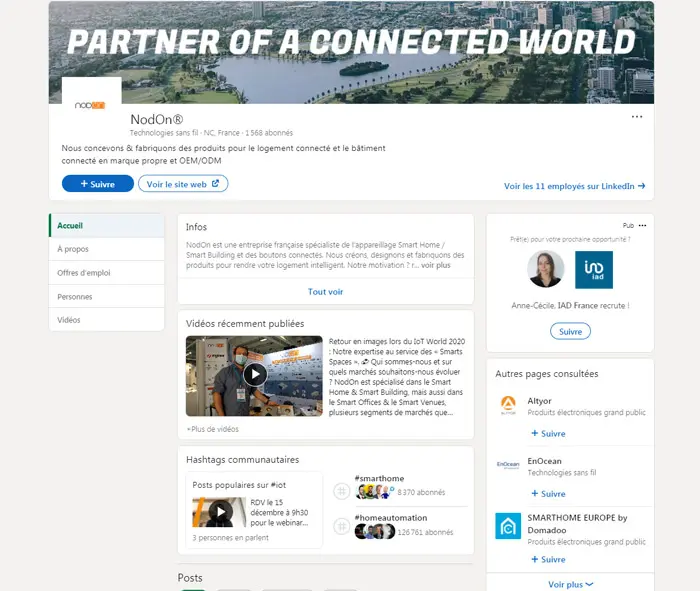Open the three-dot menu beside NodOn header
Screen dimensions: 700x591
(x=637, y=117)
